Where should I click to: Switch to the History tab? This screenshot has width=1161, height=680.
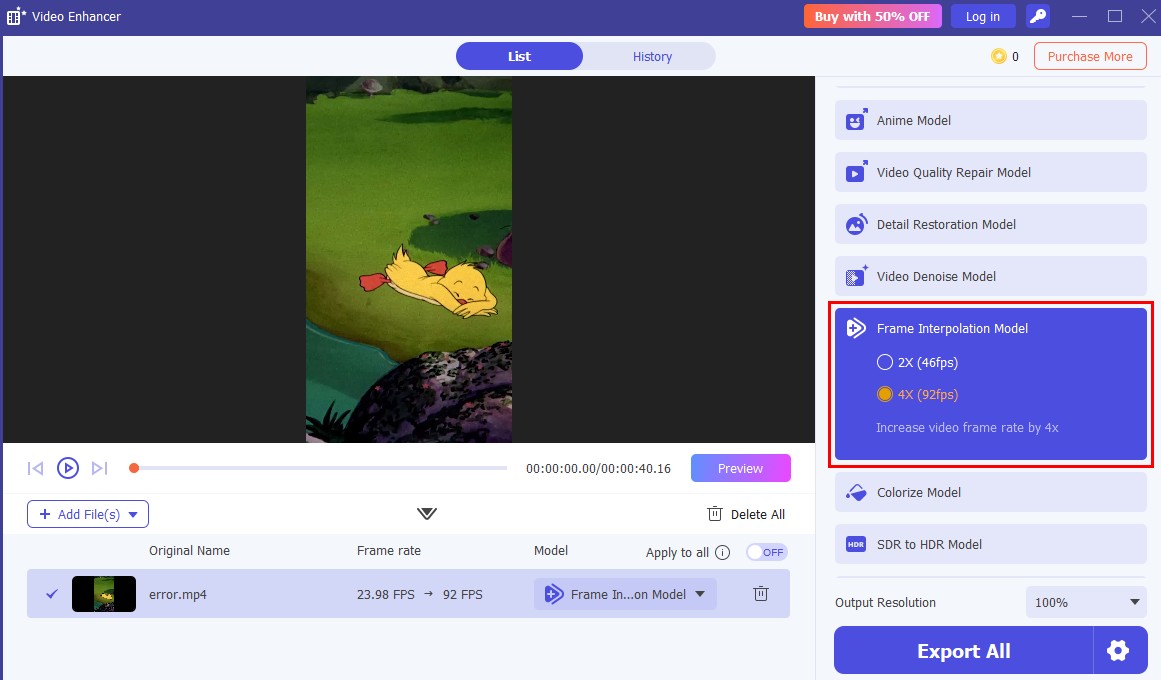(652, 57)
